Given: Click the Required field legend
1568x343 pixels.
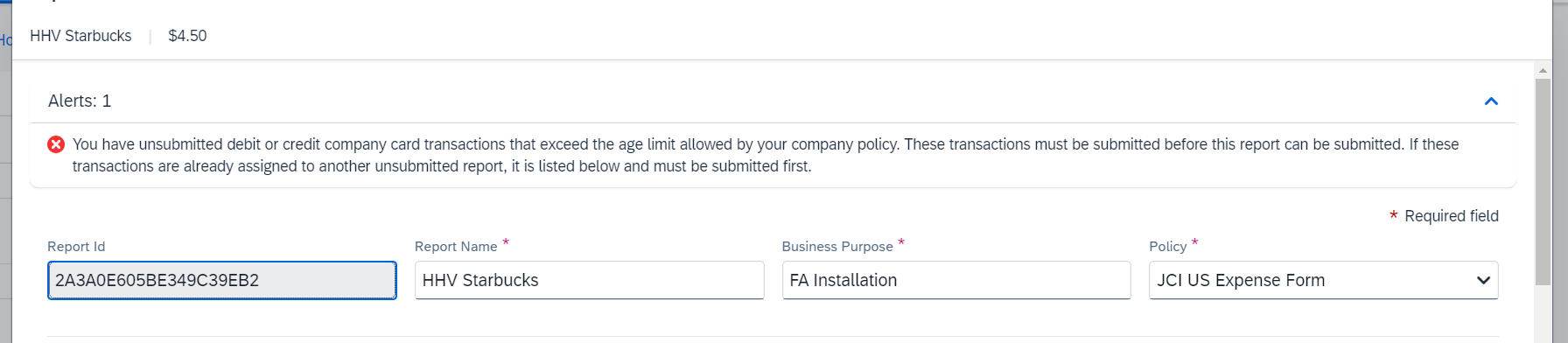Looking at the screenshot, I should (x=1444, y=216).
